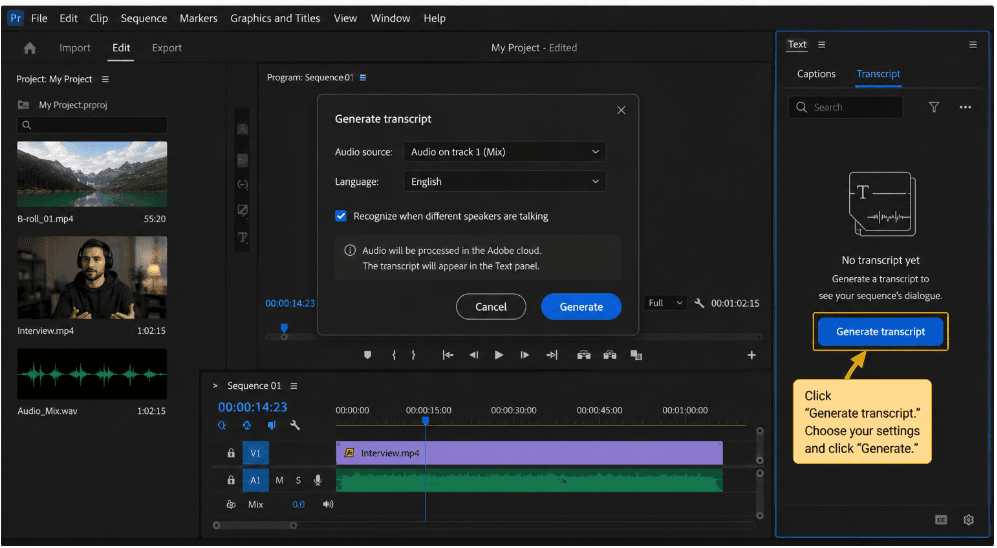Play the sequence in Program monitor

click(499, 355)
